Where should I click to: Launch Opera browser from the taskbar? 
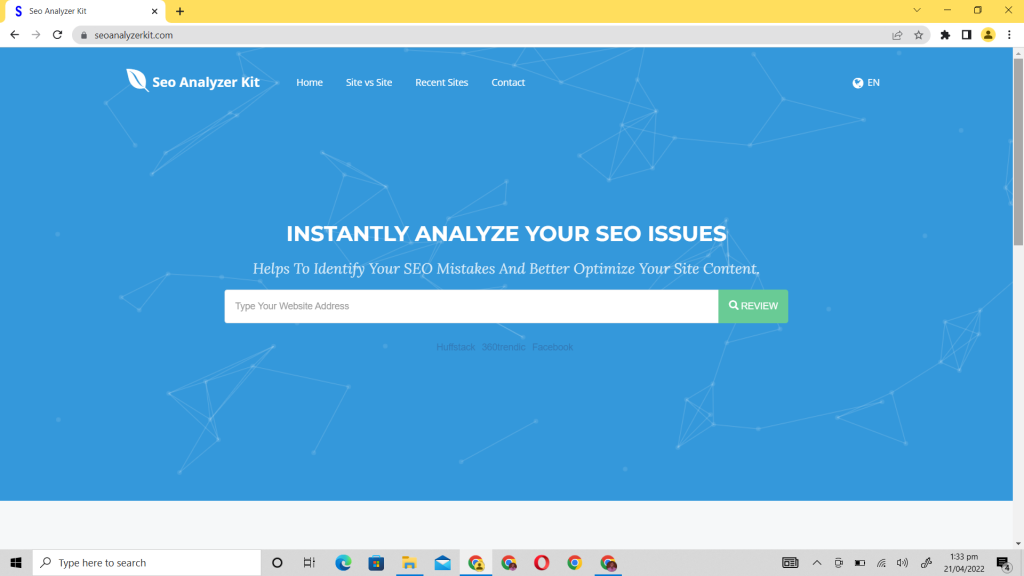541,563
